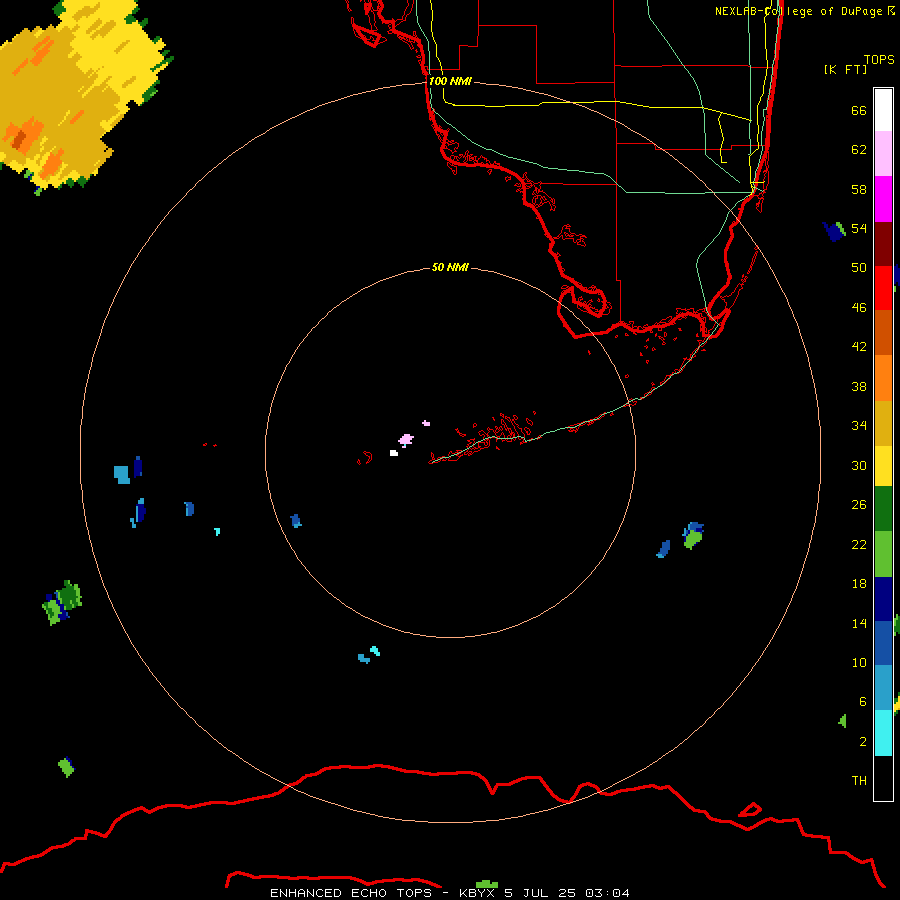Viewport: 900px width, 900px height.
Task: Click the legend value "30"
Action: pos(859,465)
